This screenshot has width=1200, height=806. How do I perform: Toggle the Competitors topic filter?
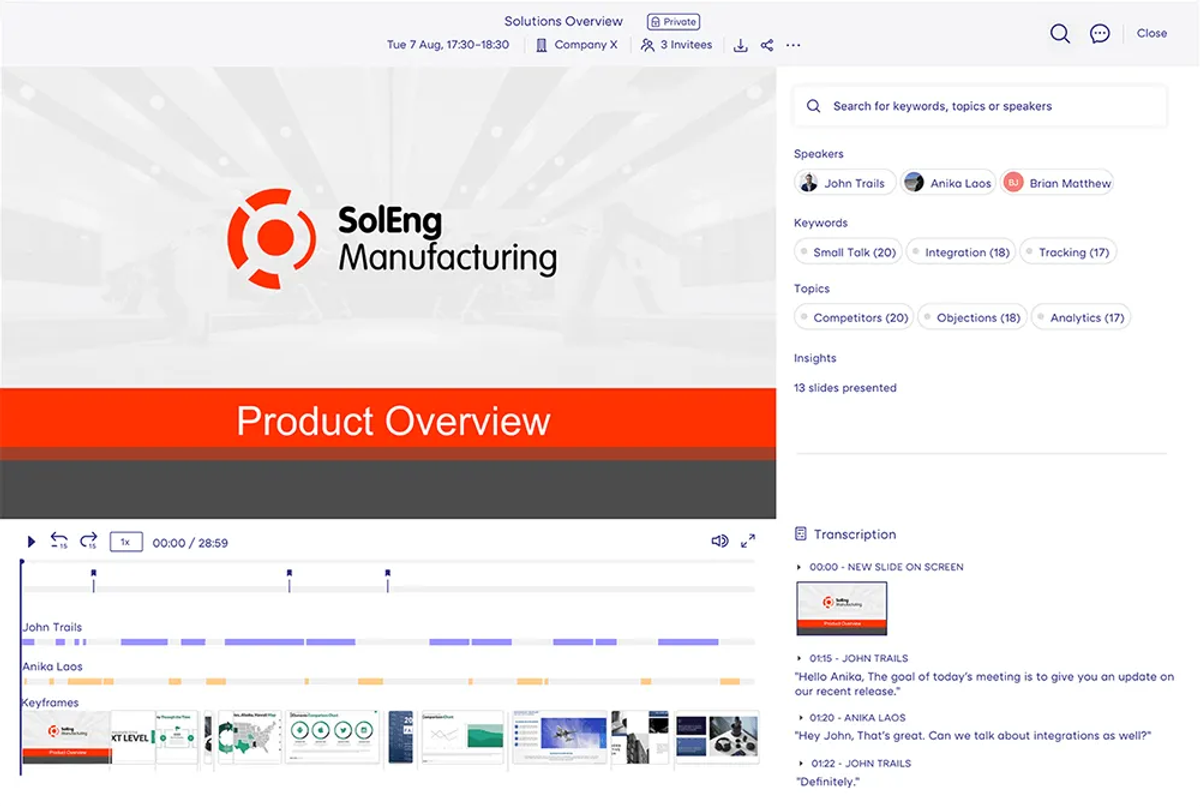point(854,317)
